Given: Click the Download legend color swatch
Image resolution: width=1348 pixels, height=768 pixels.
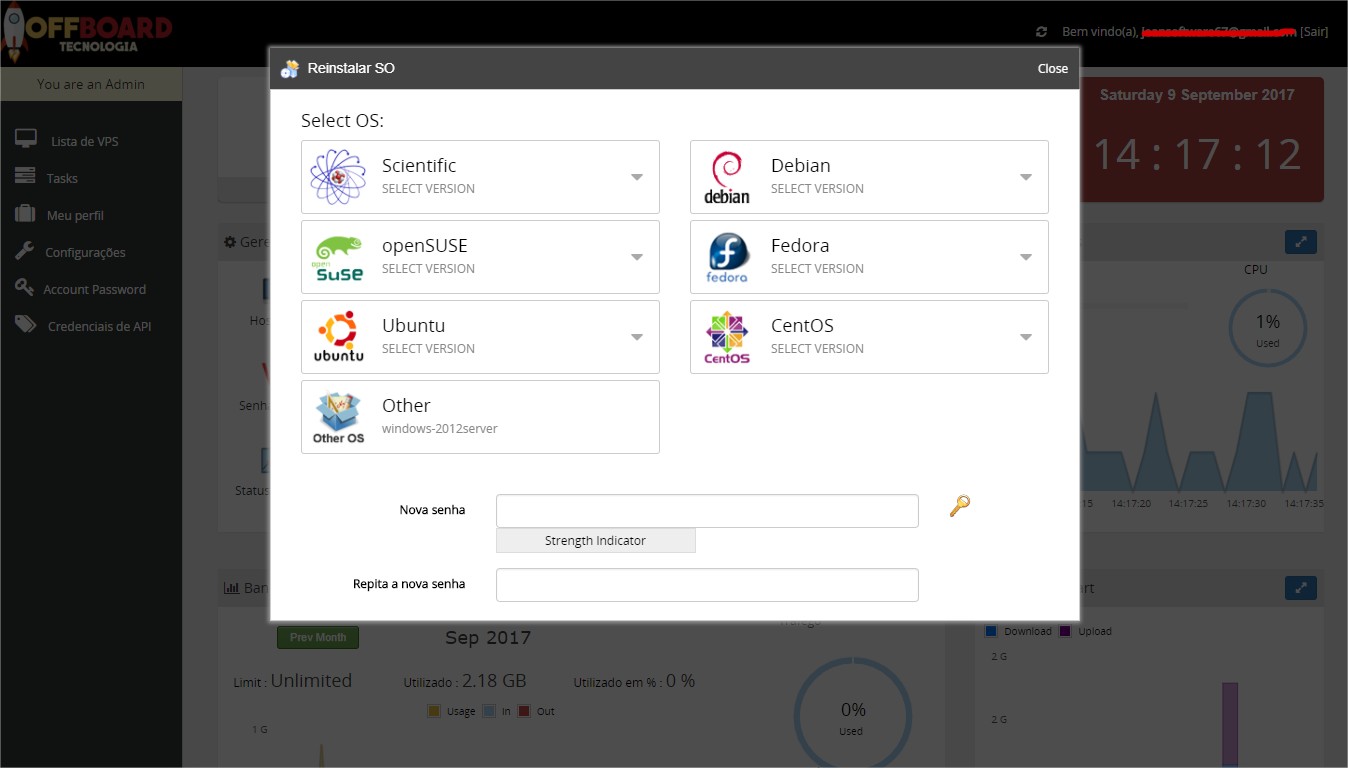Looking at the screenshot, I should click(991, 631).
